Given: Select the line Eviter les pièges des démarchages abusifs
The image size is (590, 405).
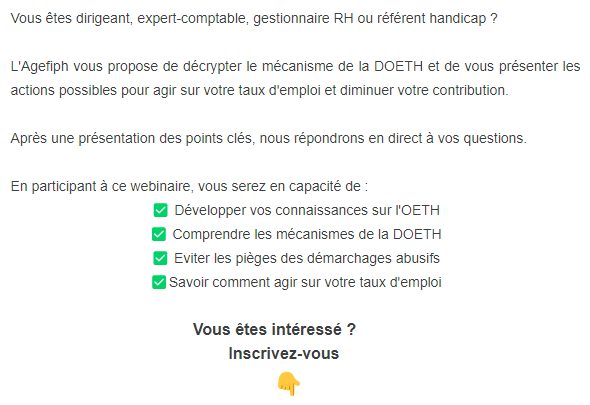Looking at the screenshot, I should [307, 259].
